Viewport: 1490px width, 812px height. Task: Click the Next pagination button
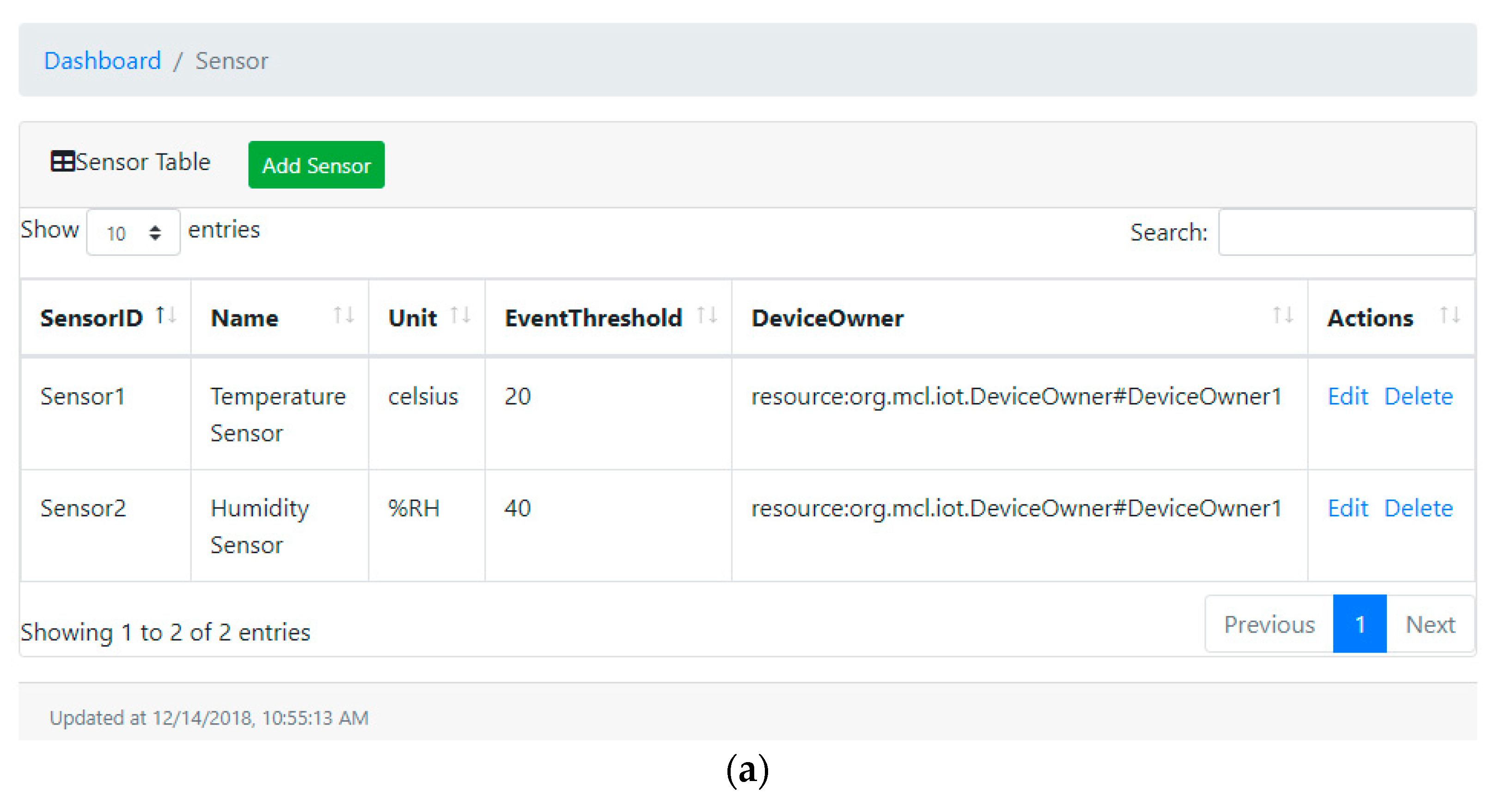coord(1430,624)
